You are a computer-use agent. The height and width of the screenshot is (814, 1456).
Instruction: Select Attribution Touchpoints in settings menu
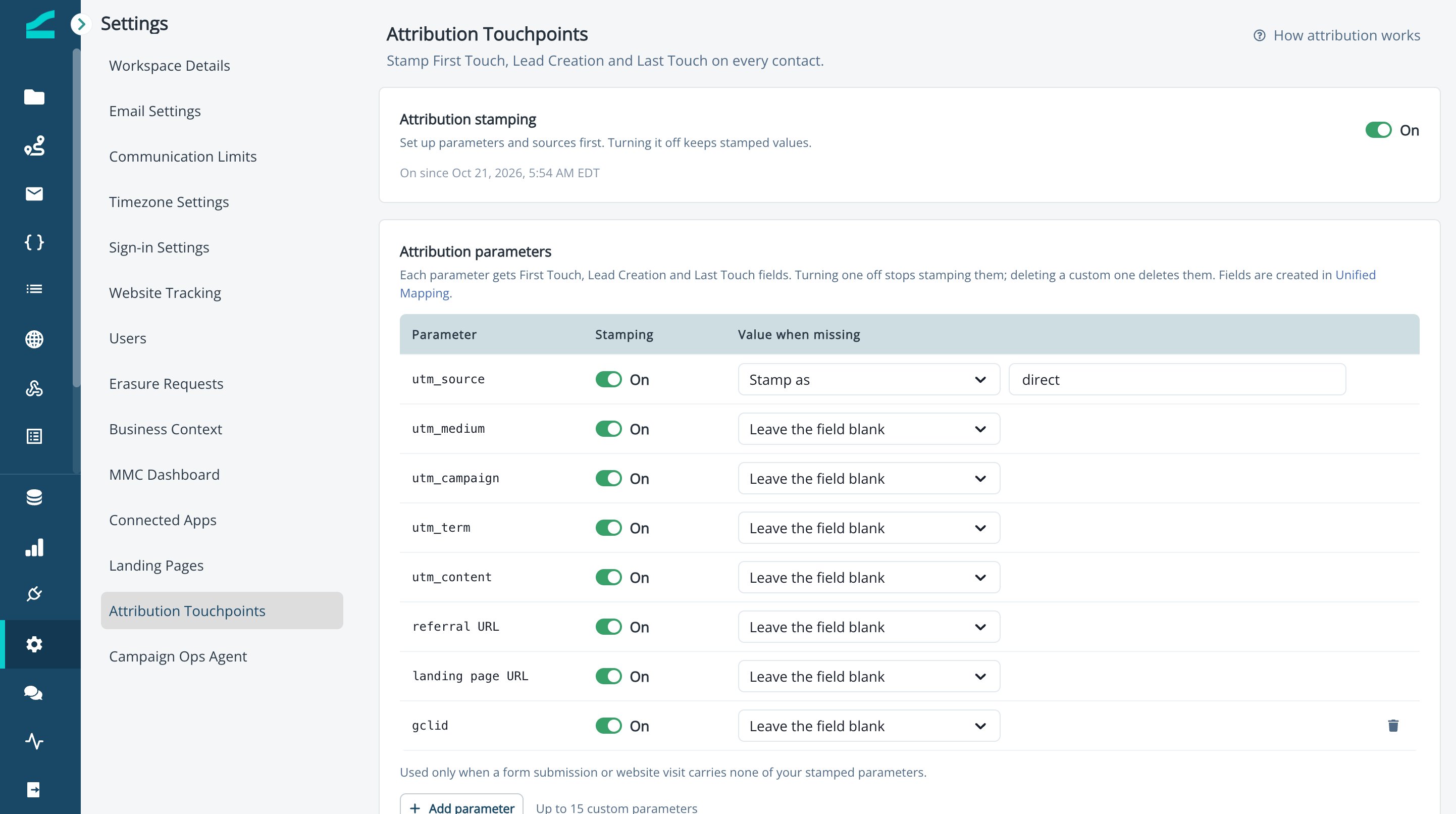point(222,610)
